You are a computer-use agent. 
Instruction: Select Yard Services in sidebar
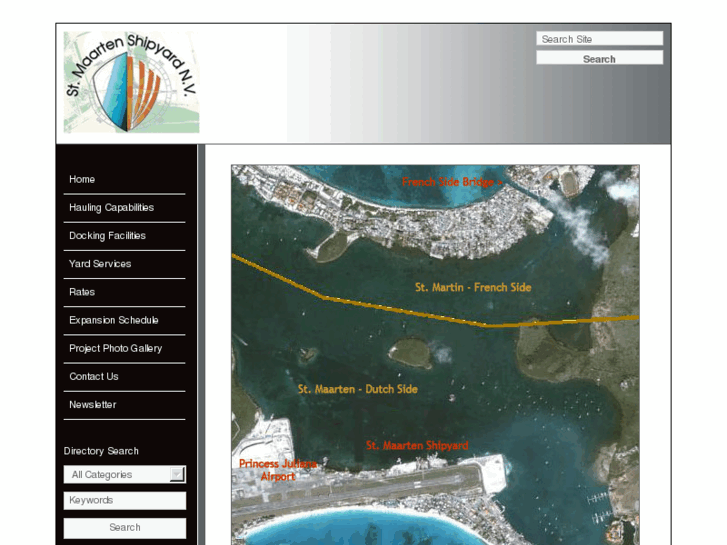pyautogui.click(x=100, y=264)
